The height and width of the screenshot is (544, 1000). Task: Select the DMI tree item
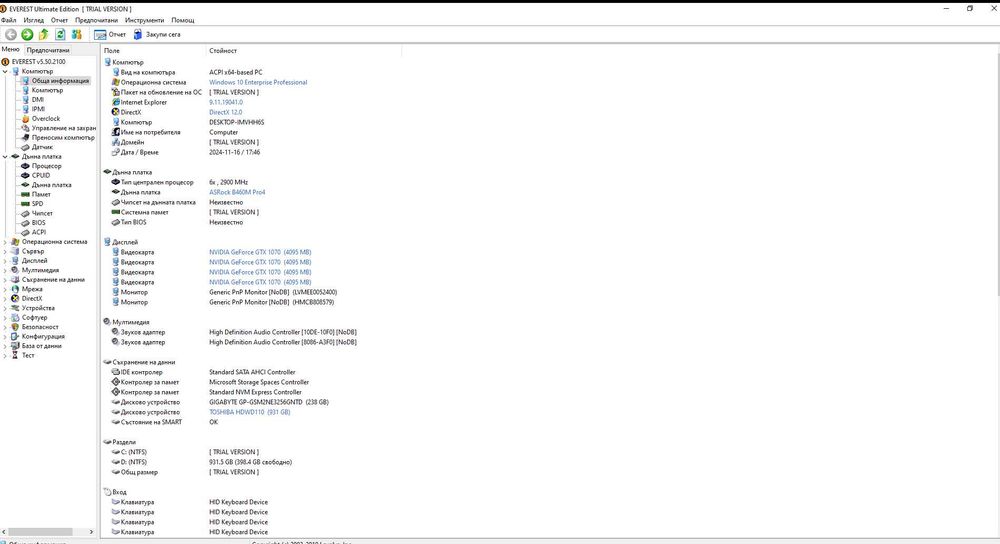38,99
